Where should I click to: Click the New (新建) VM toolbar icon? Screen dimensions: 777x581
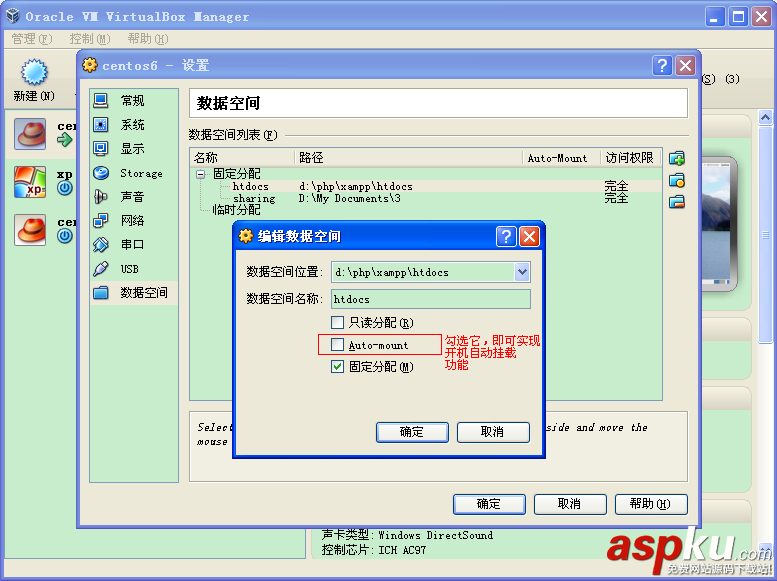tap(34, 72)
